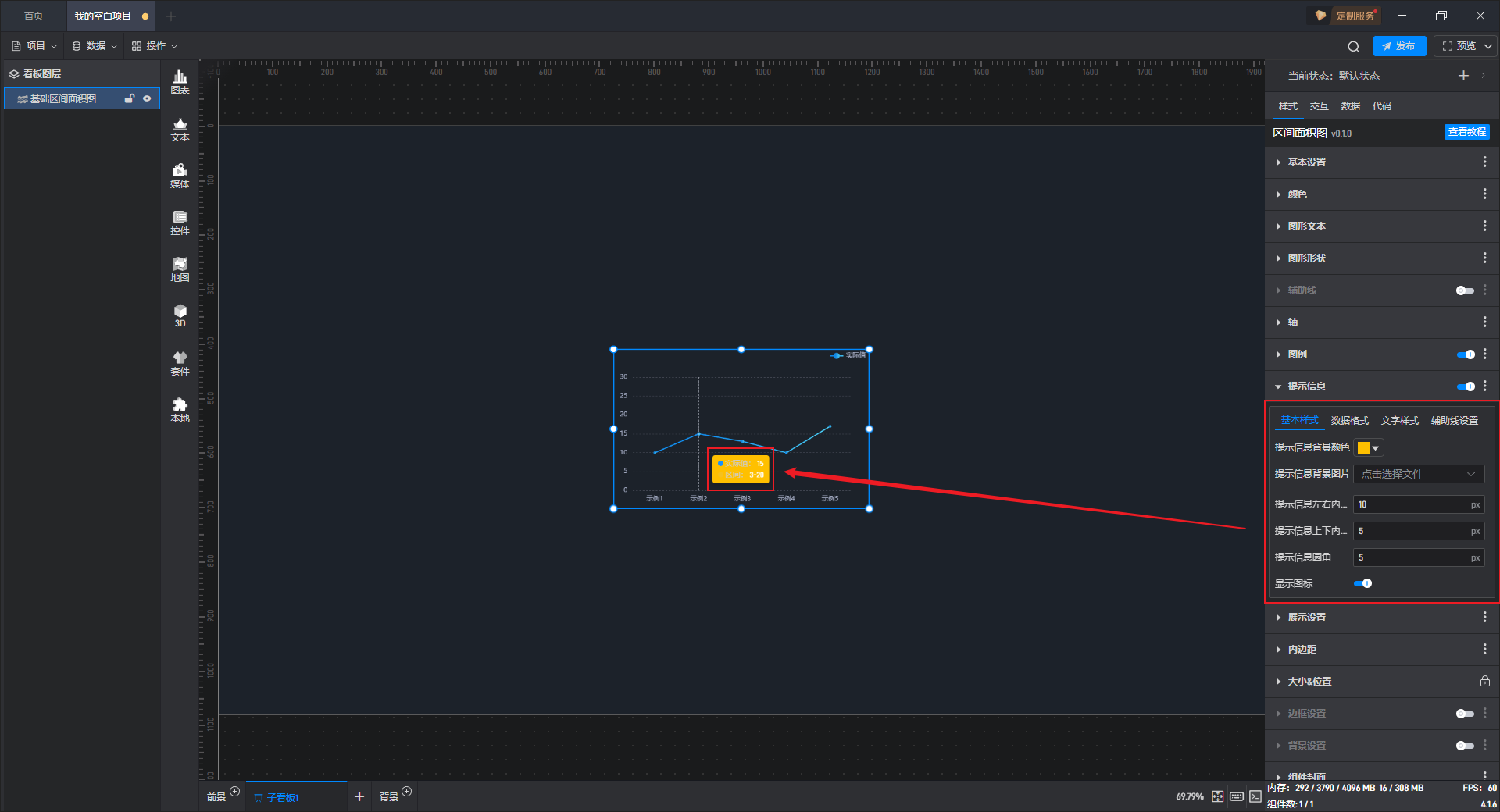
Task: Open the 媒体 media components panel
Action: 180,176
